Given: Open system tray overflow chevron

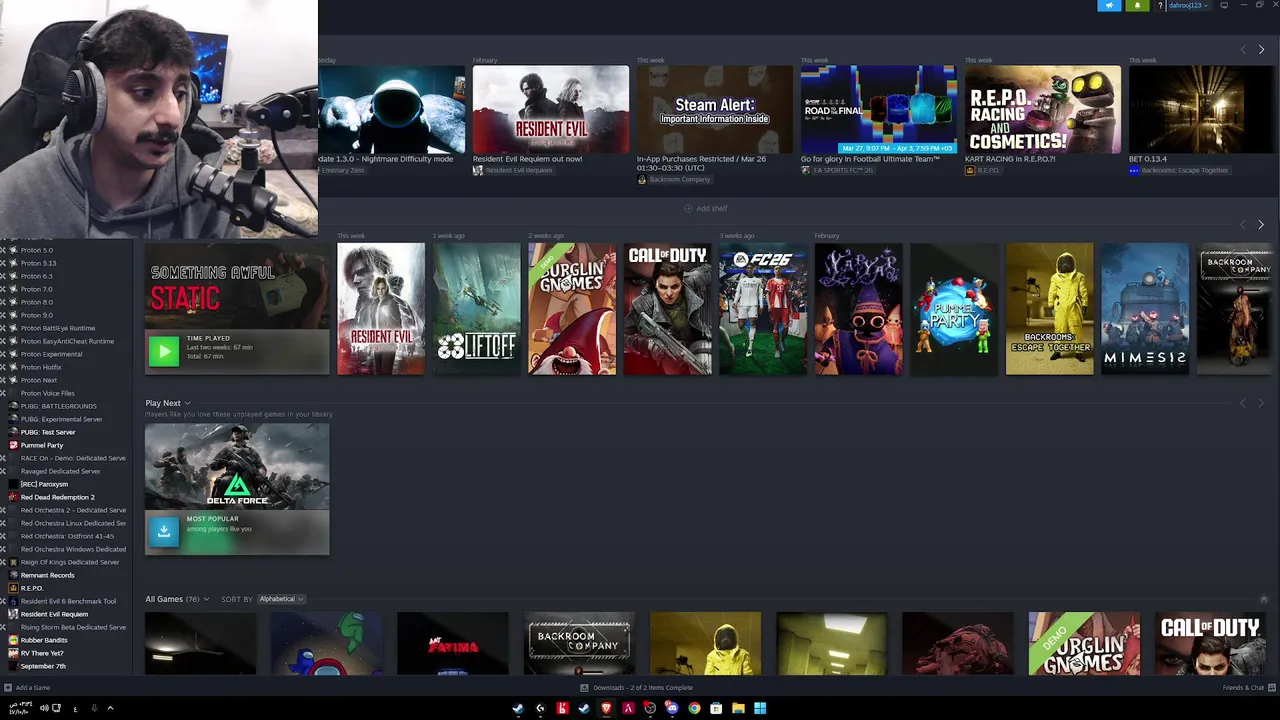Looking at the screenshot, I should pyautogui.click(x=110, y=708).
